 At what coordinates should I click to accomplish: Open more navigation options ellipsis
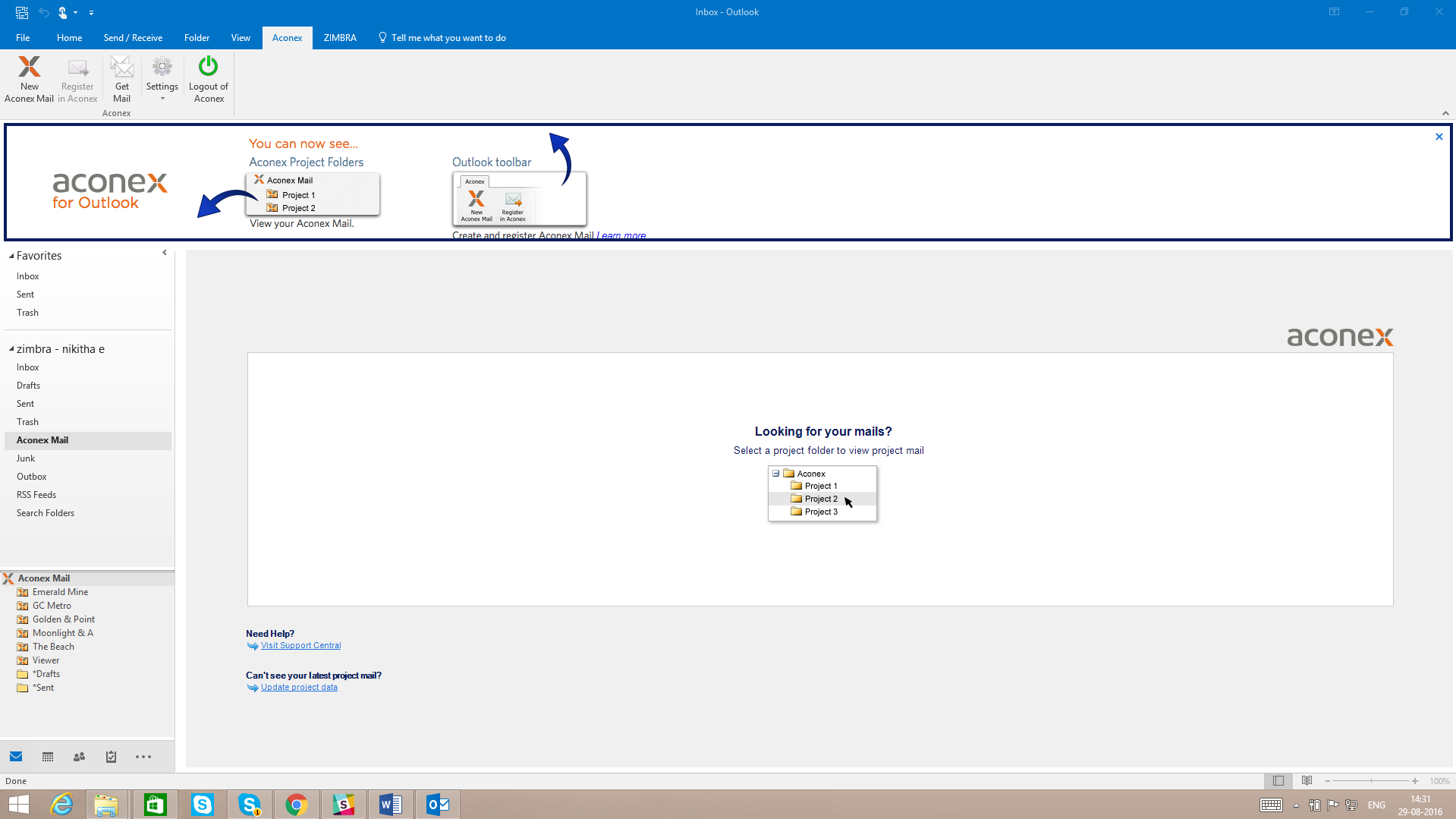143,757
